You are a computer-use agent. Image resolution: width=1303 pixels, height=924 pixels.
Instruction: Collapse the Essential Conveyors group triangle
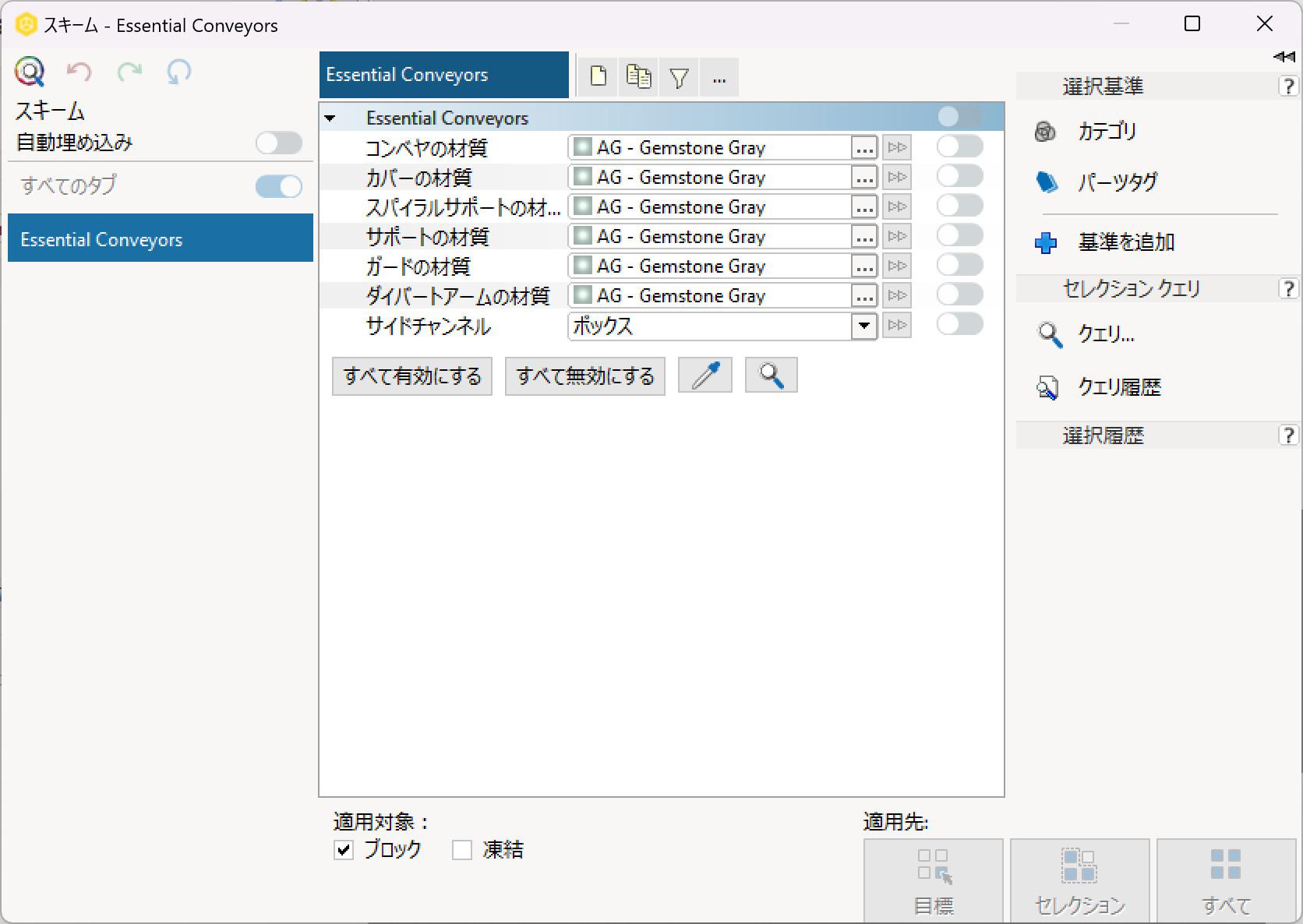click(330, 118)
